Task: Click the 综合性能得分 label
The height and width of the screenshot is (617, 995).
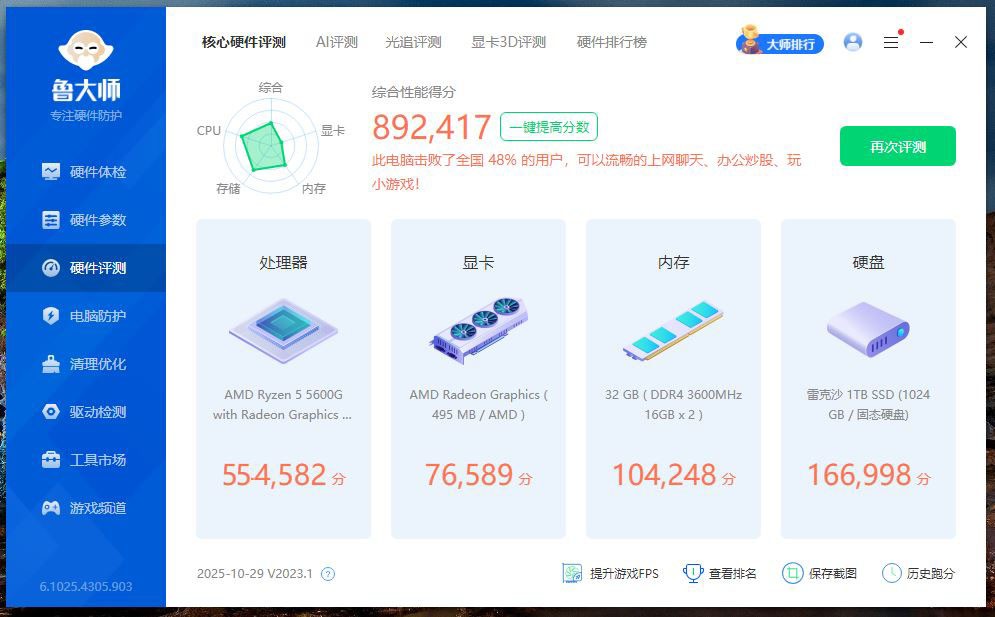Action: point(414,92)
